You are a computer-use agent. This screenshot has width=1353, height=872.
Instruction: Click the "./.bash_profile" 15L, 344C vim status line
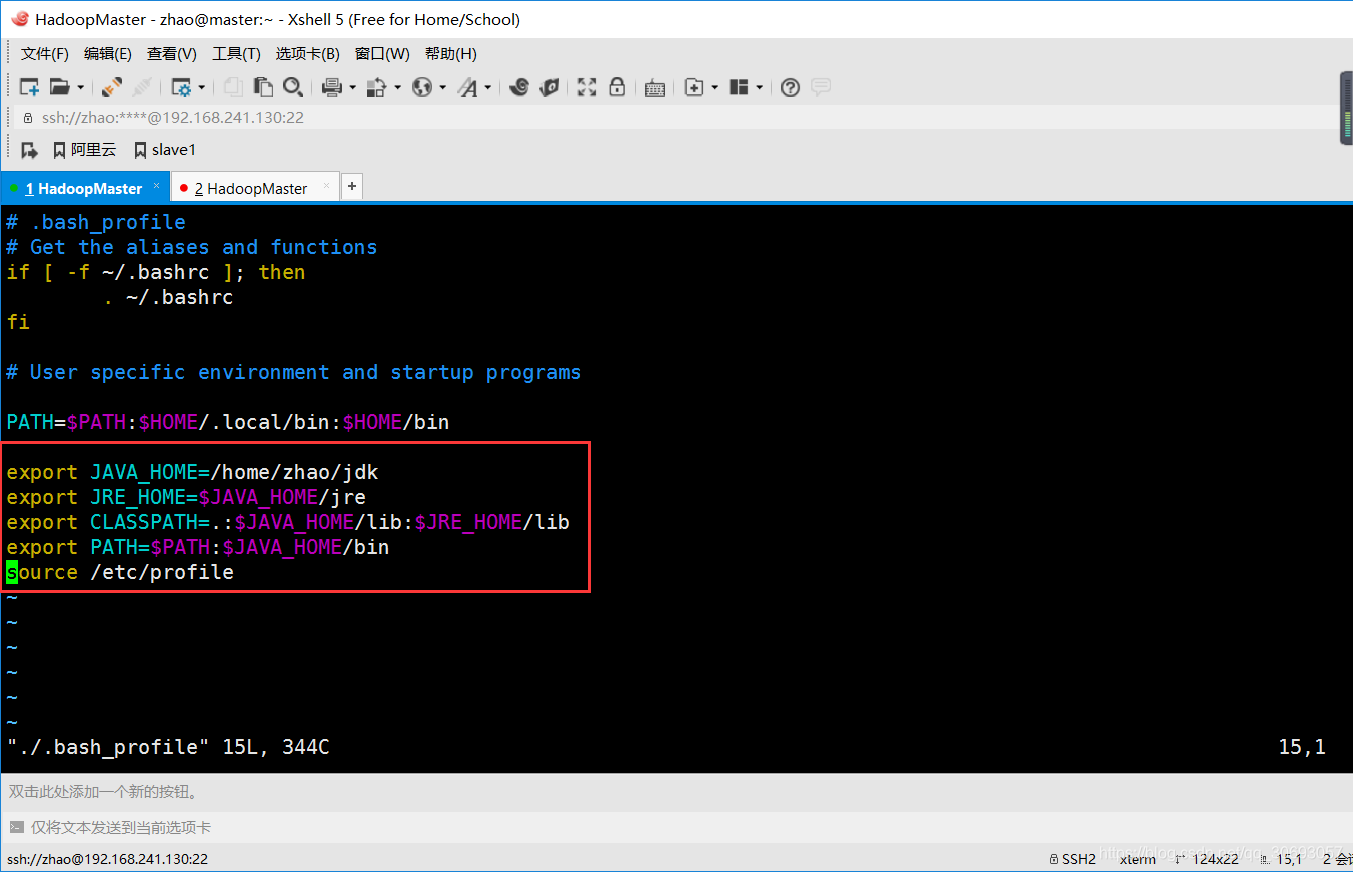[x=168, y=747]
